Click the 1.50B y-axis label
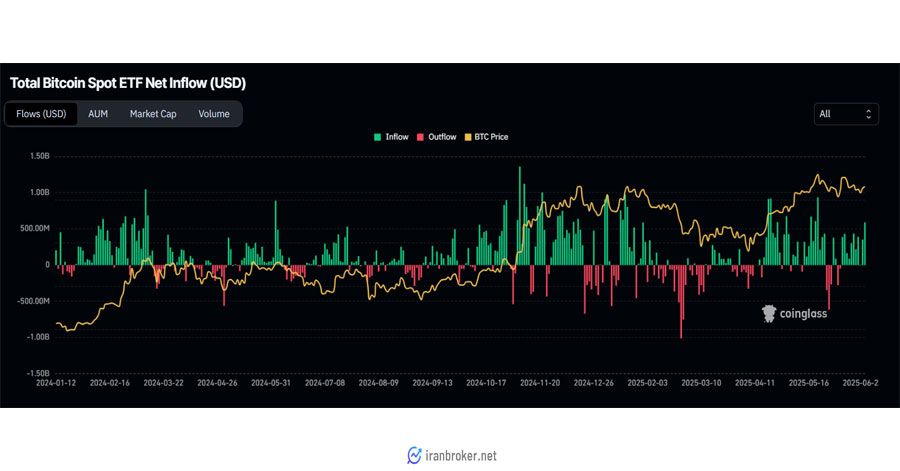 point(40,156)
